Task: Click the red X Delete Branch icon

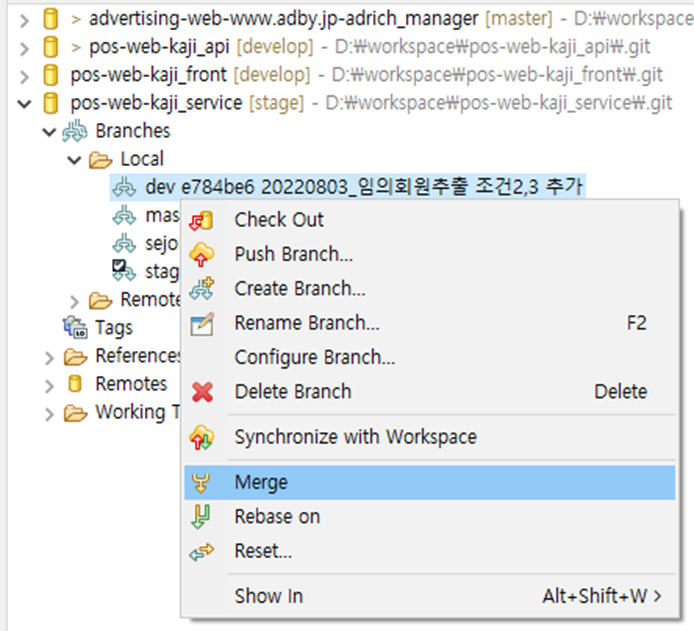Action: [x=202, y=392]
